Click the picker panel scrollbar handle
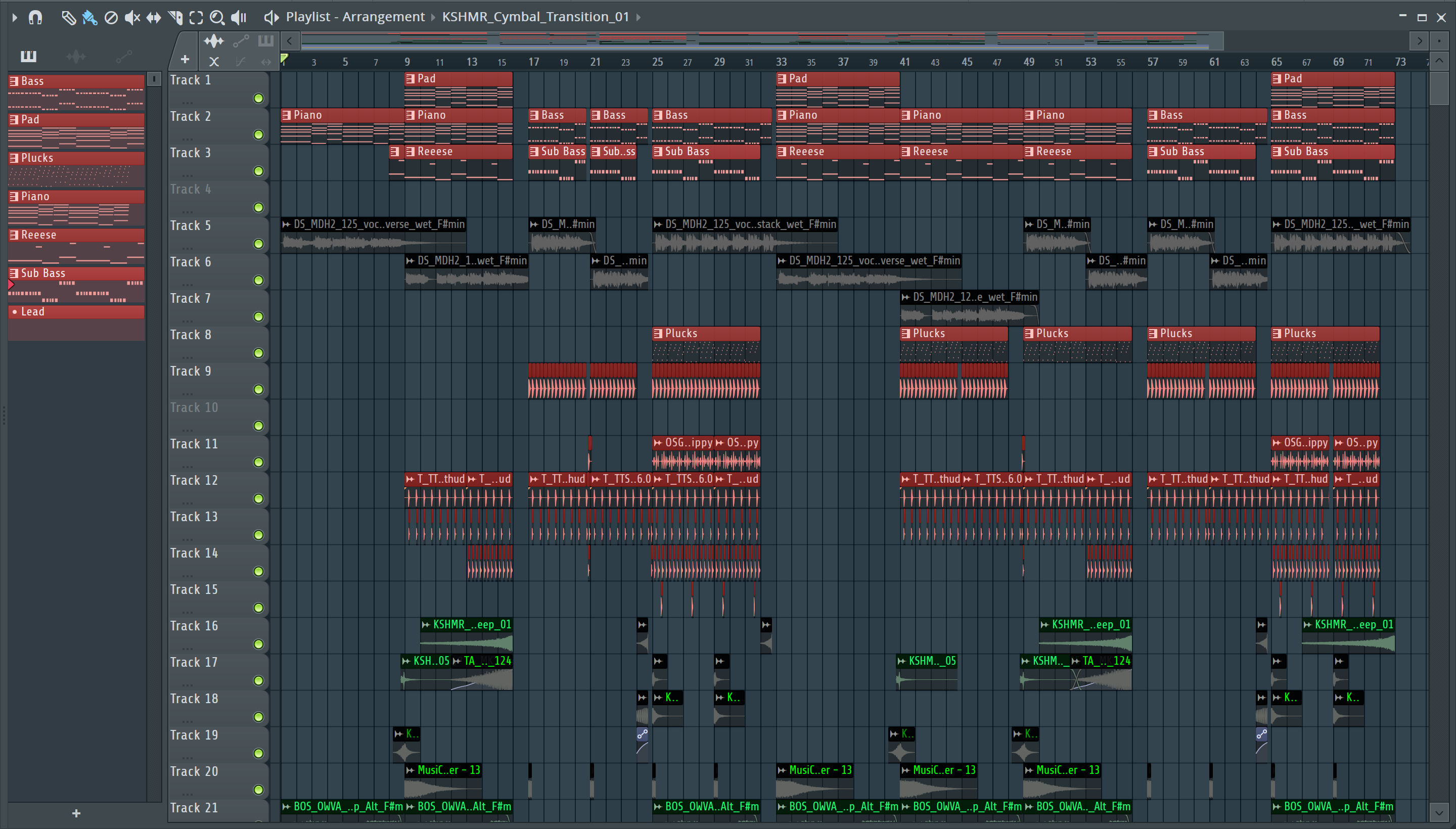The height and width of the screenshot is (829, 1456). 154,79
